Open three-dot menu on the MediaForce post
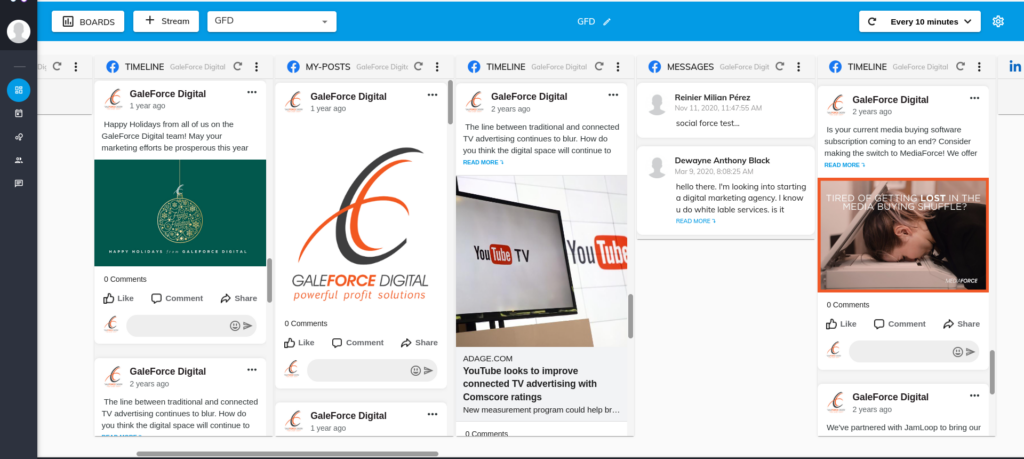The image size is (1024, 459). pyautogui.click(x=974, y=99)
